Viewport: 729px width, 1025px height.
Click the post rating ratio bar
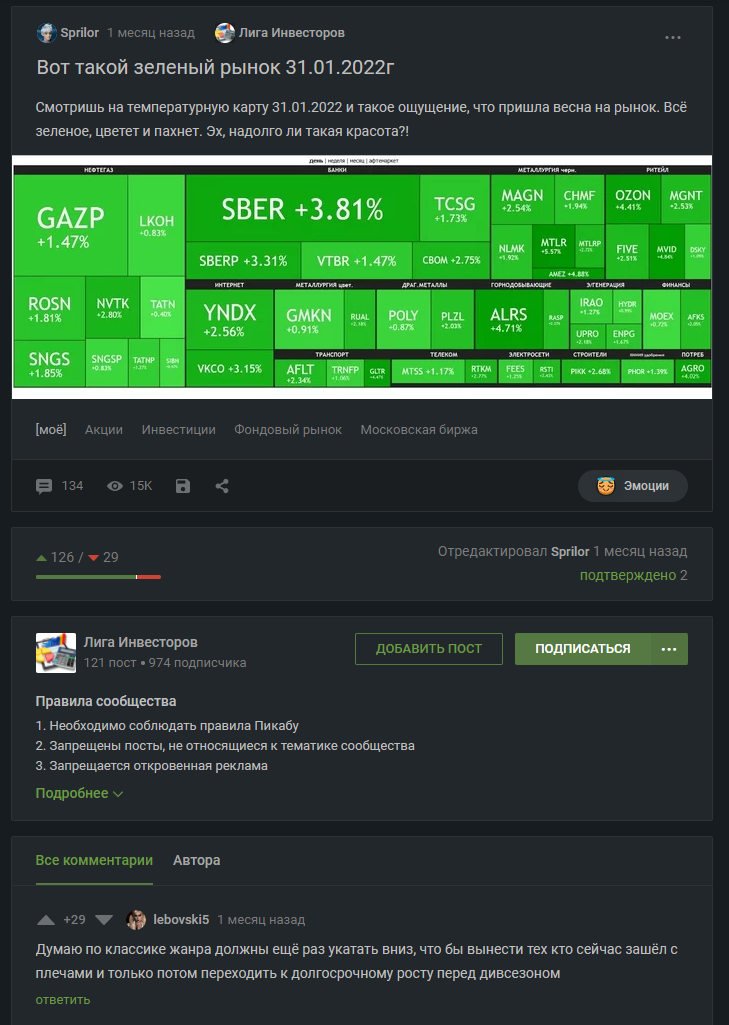(98, 577)
